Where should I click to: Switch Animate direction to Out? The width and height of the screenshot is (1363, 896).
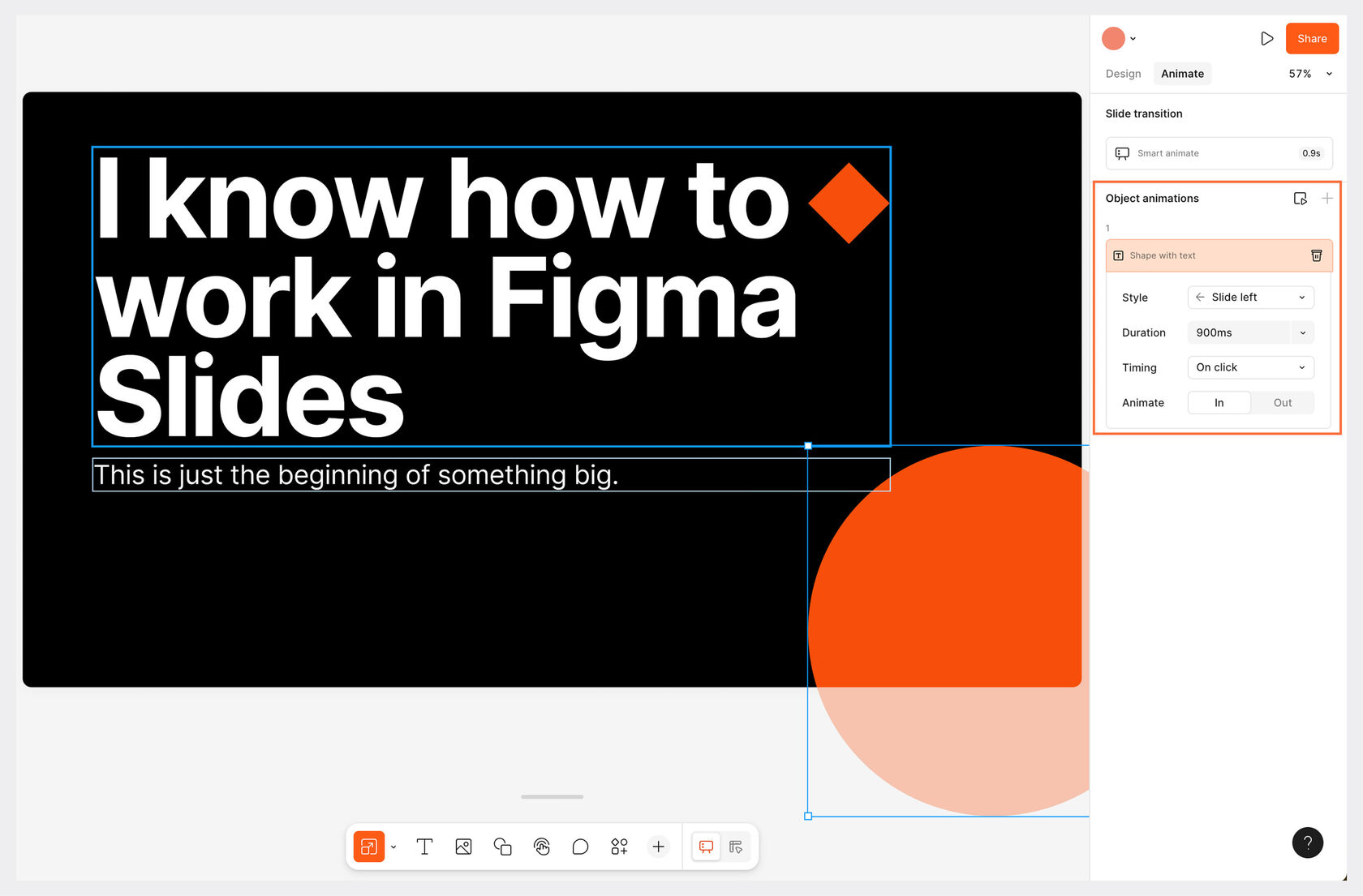tap(1282, 402)
